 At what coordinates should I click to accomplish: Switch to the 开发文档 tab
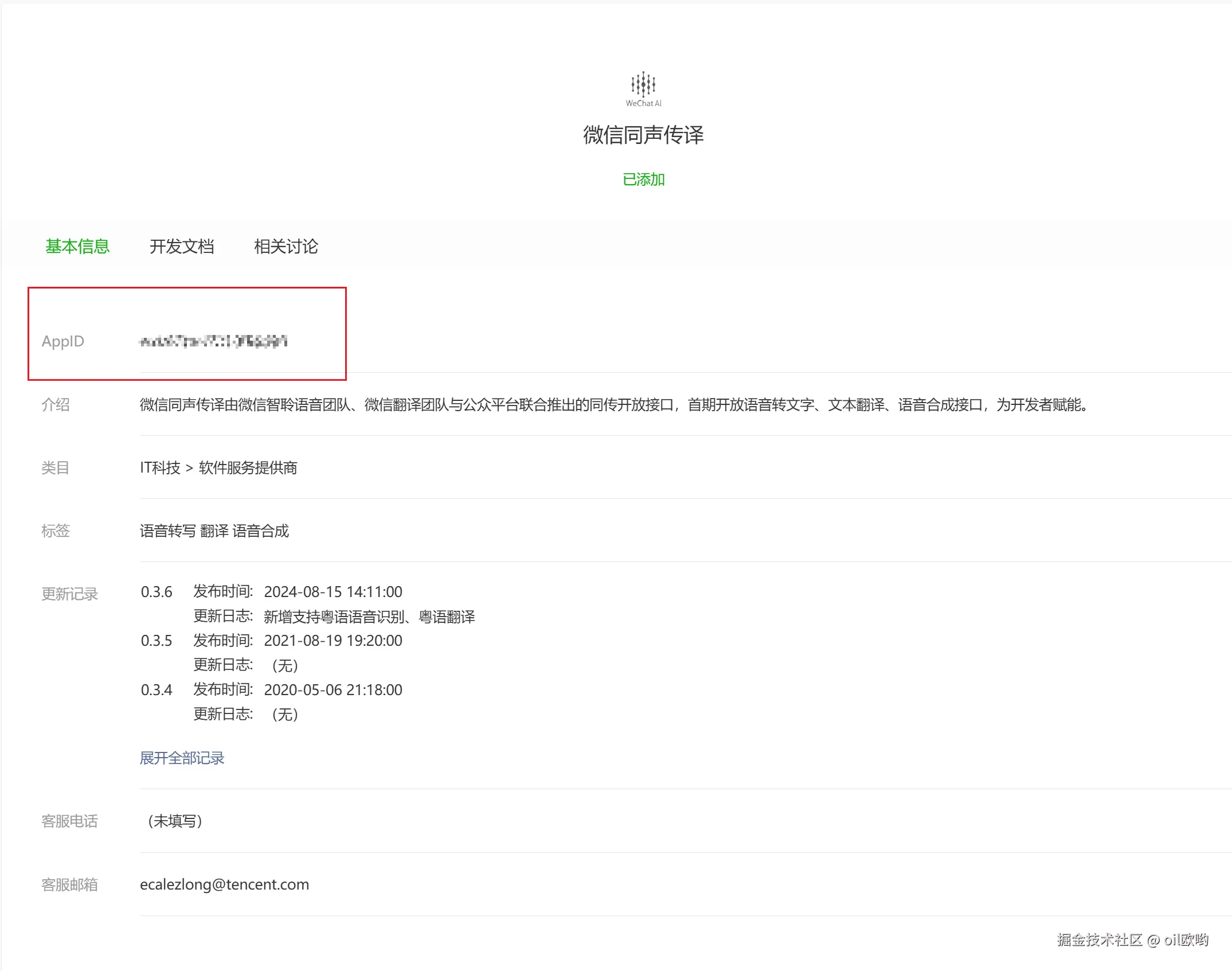pyautogui.click(x=182, y=247)
